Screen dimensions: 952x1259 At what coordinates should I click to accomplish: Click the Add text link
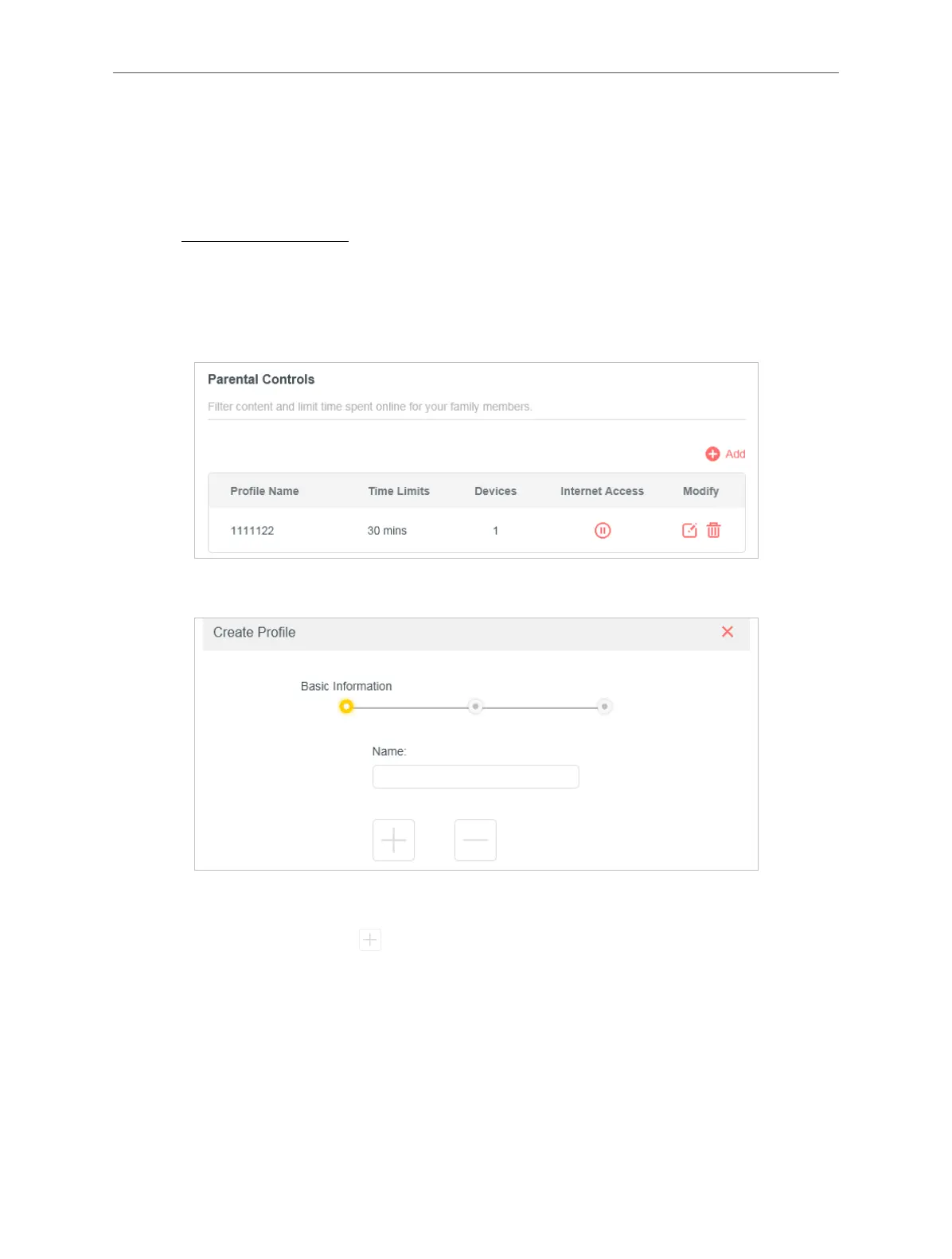[735, 454]
